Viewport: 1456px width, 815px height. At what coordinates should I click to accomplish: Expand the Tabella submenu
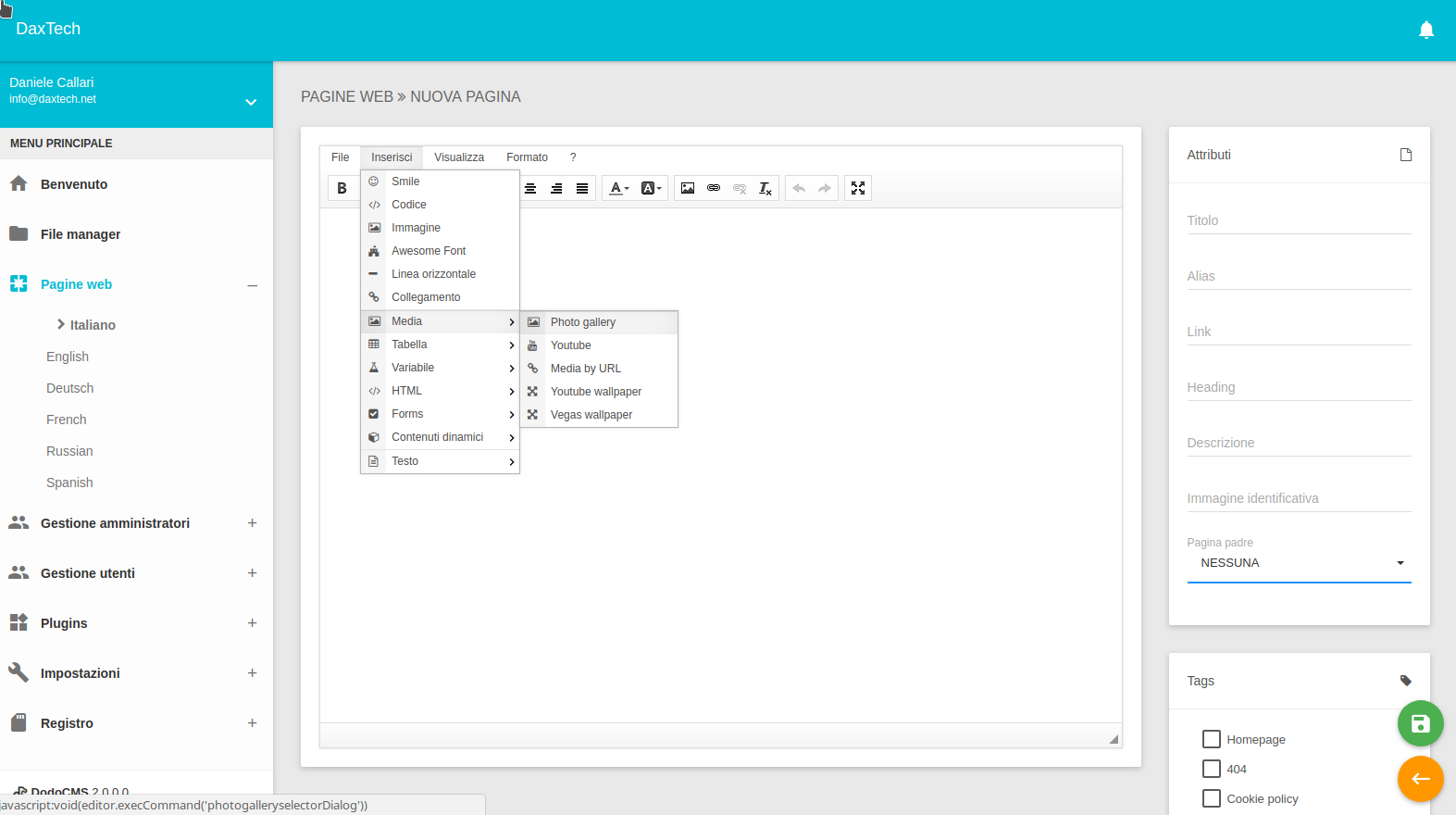tap(440, 345)
